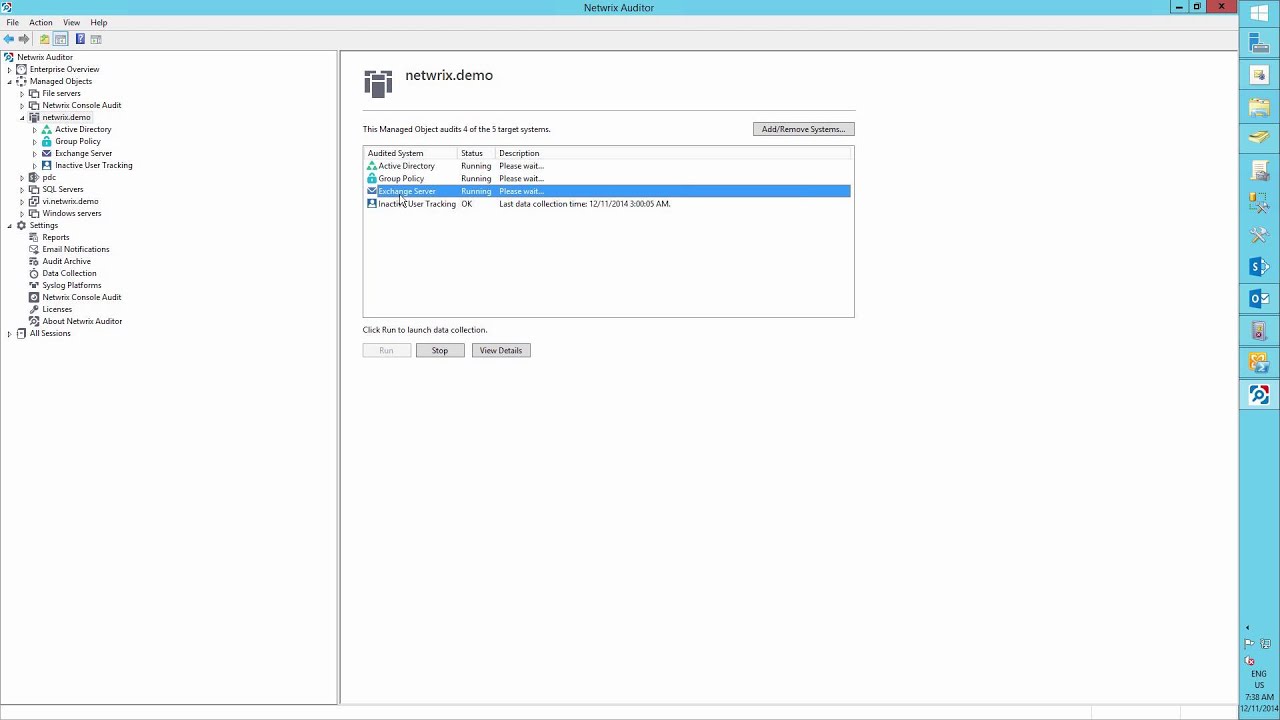
Task: Expand the All Sessions node
Action: pos(9,333)
